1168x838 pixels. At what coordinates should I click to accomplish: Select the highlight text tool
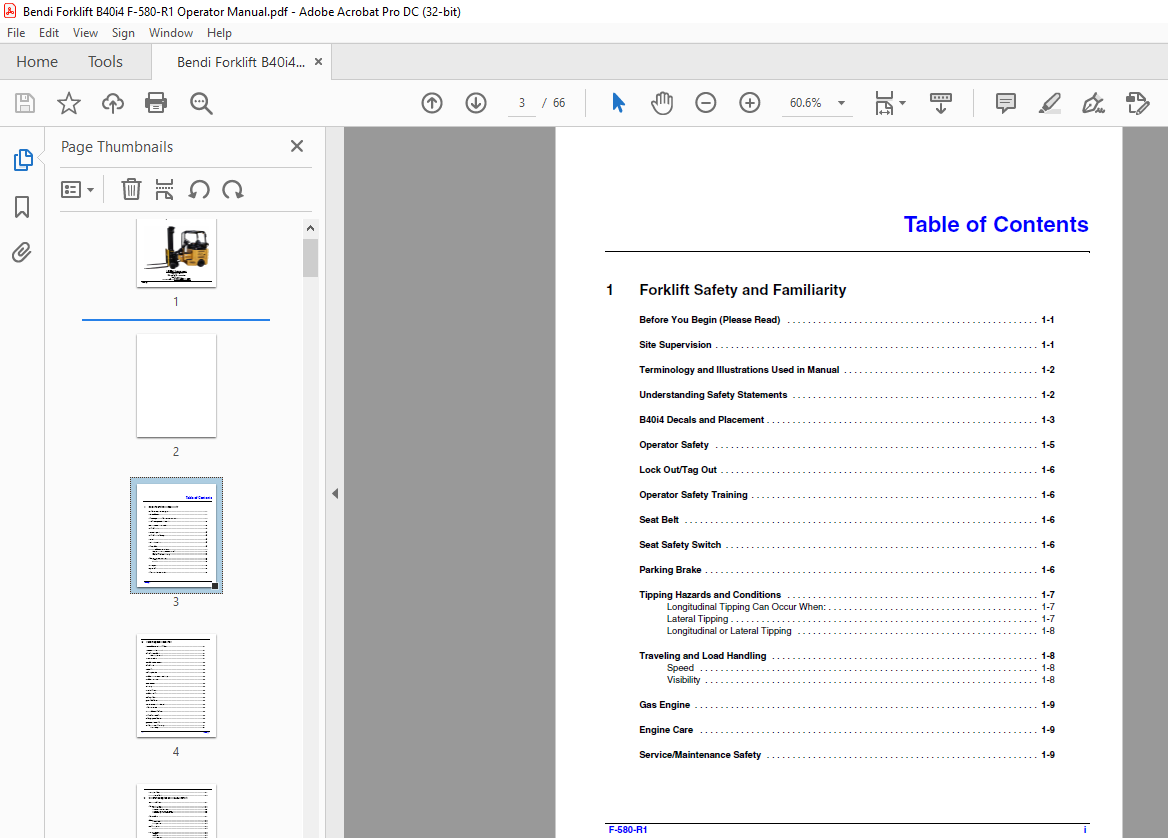pos(1050,103)
